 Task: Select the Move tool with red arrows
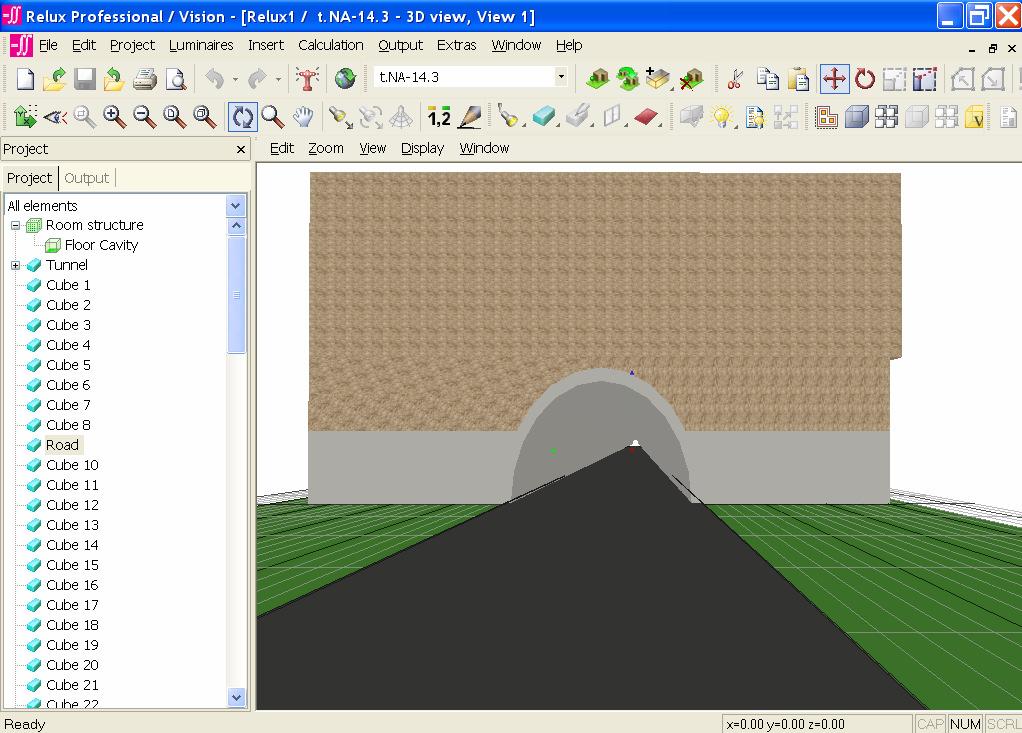pyautogui.click(x=834, y=79)
